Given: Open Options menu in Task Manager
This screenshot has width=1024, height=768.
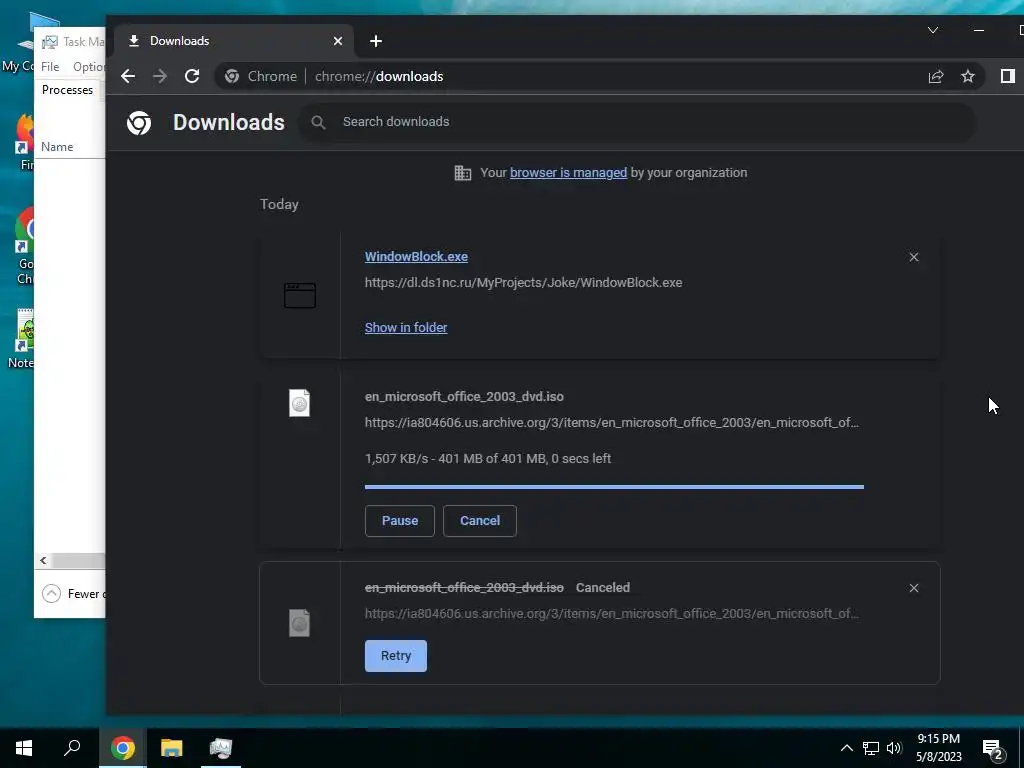Looking at the screenshot, I should pos(89,67).
